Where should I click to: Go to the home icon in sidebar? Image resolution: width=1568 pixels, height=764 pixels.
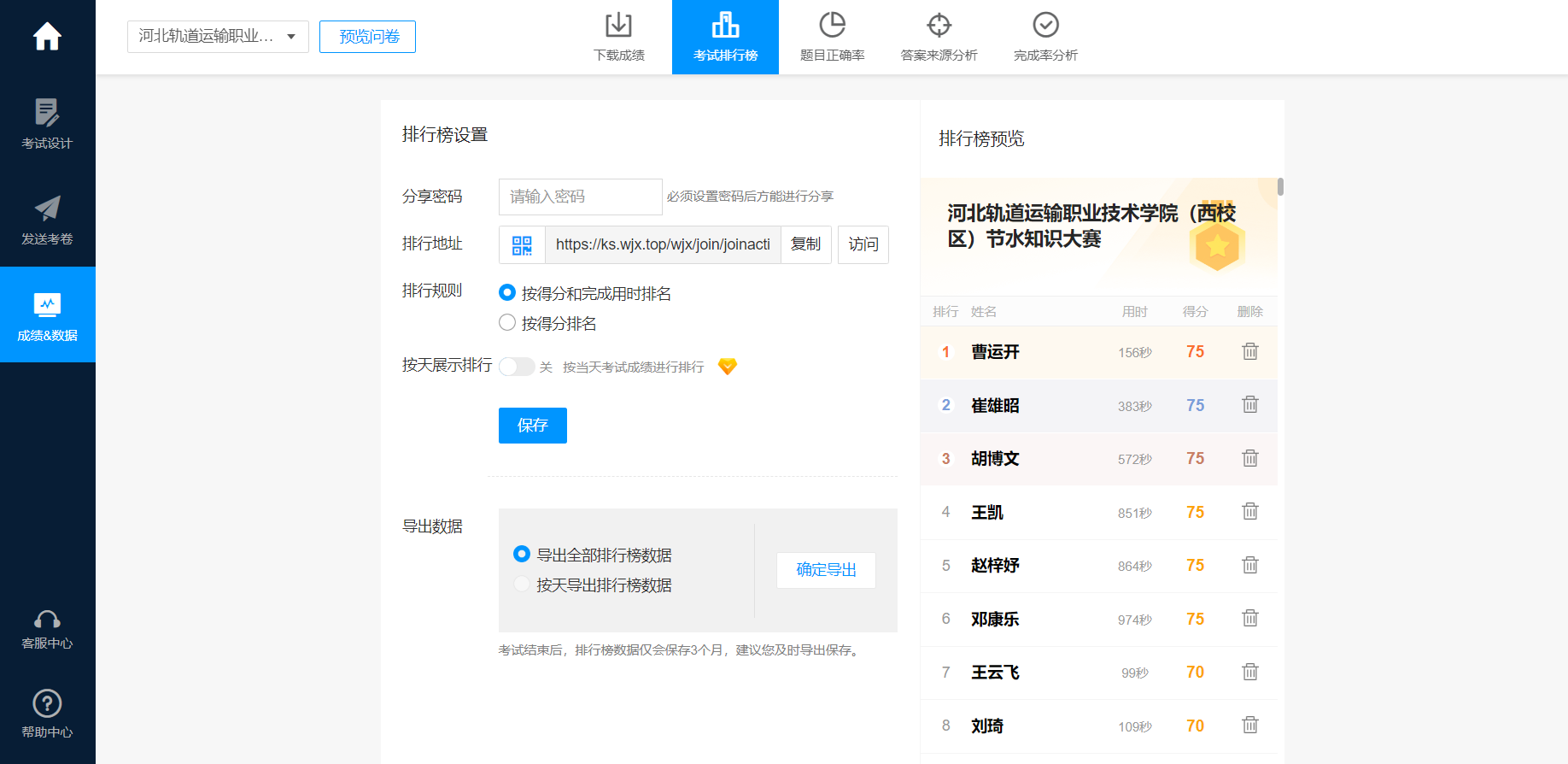47,36
